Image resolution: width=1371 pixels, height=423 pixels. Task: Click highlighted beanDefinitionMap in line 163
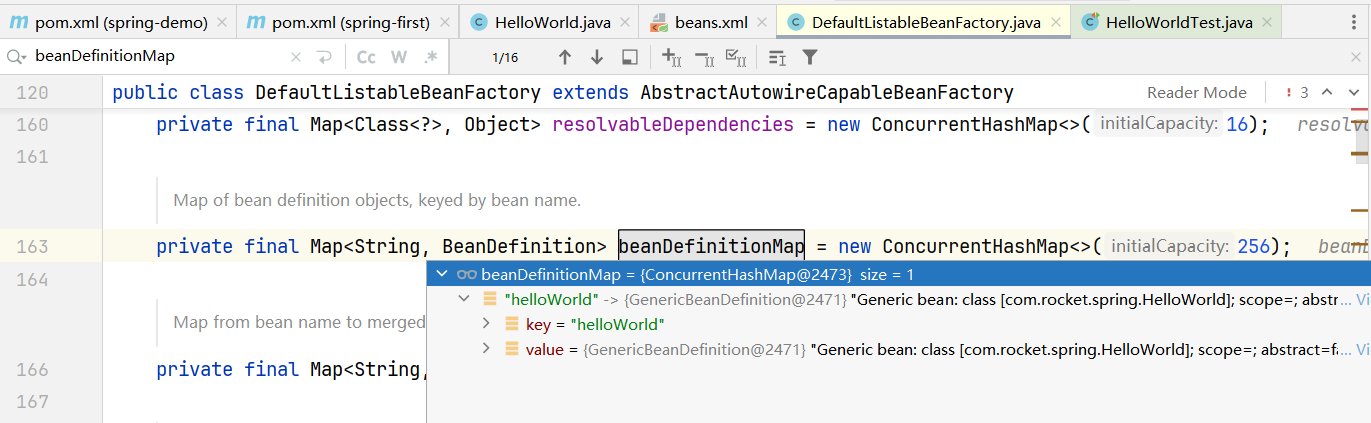coord(711,246)
